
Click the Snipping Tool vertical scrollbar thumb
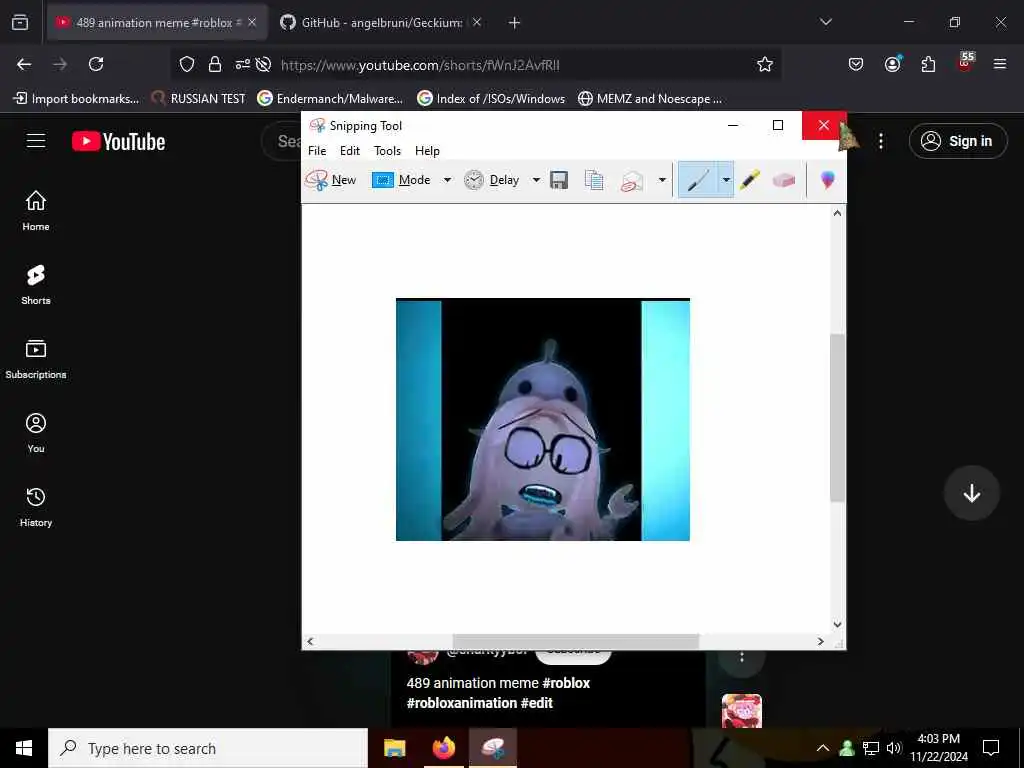[837, 418]
